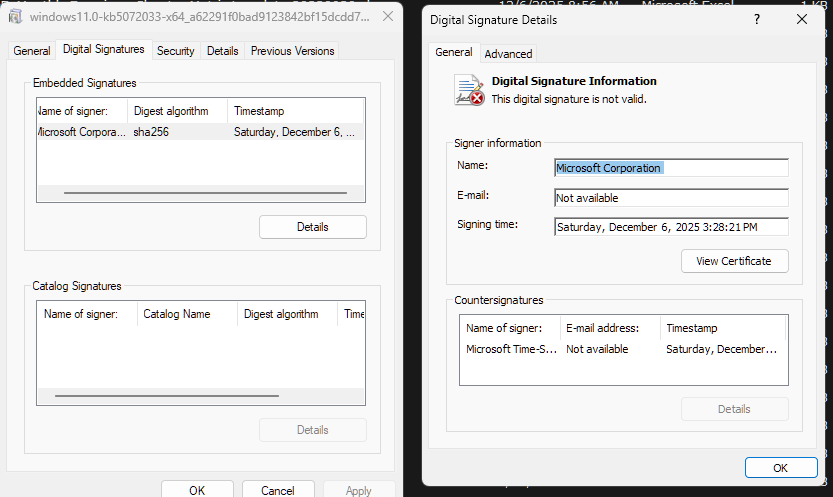Click the help question mark button

coord(756,20)
